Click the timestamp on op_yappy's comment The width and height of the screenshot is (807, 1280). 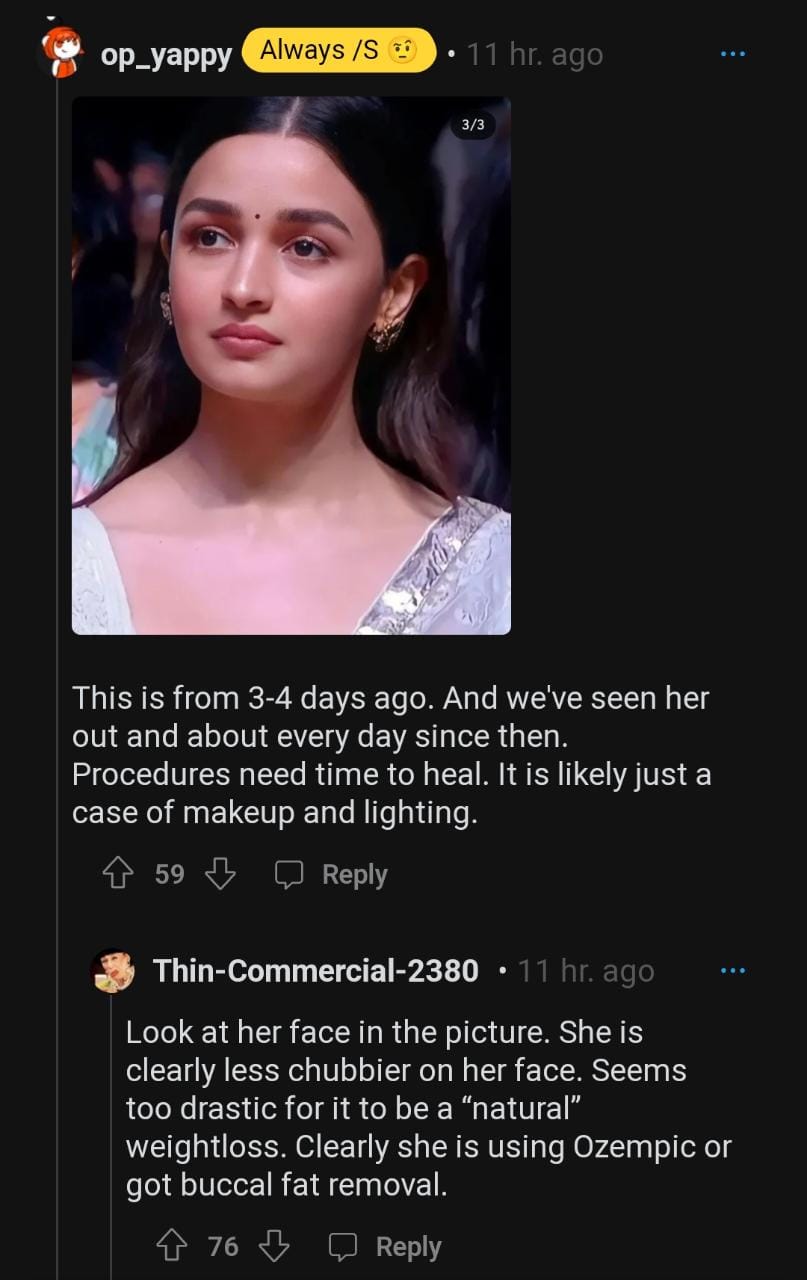(535, 55)
